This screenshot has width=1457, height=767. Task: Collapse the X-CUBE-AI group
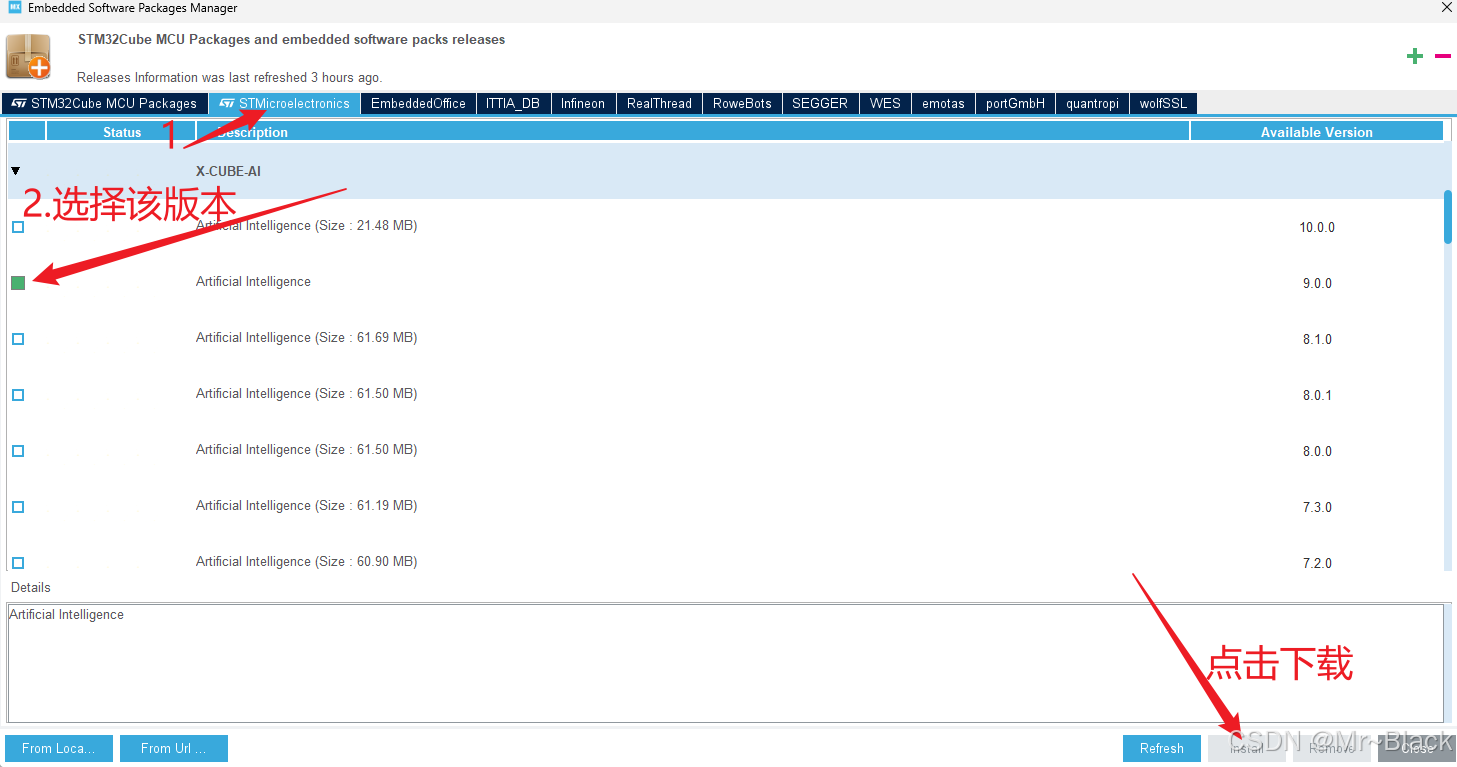(15, 171)
